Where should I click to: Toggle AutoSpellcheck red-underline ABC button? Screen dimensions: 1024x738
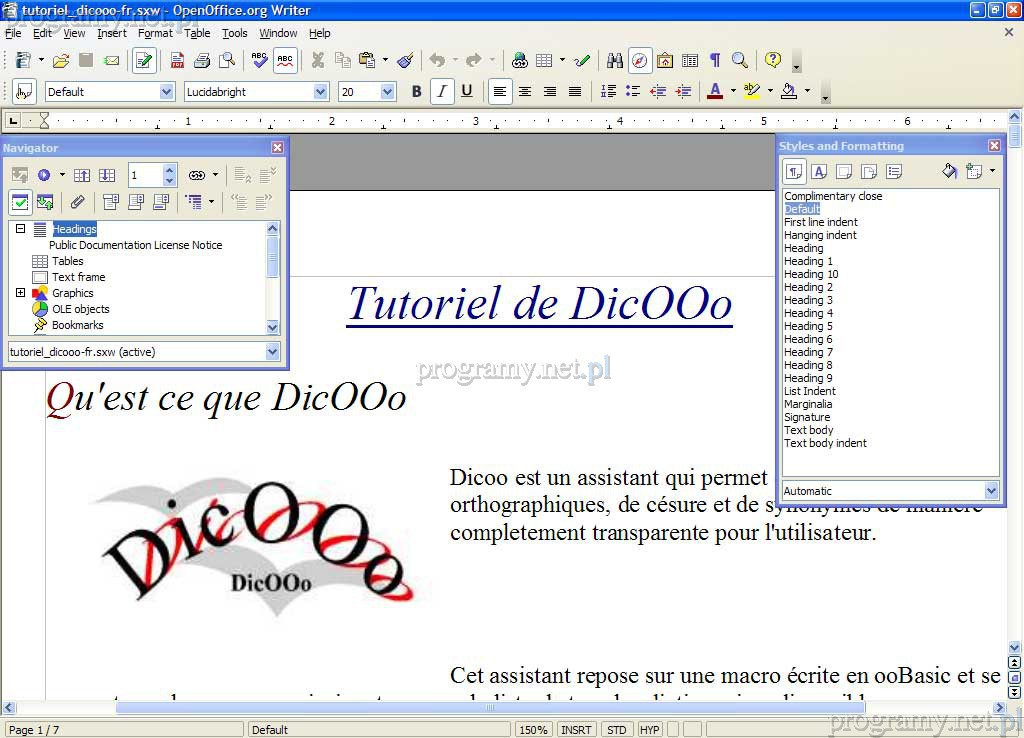tap(285, 61)
